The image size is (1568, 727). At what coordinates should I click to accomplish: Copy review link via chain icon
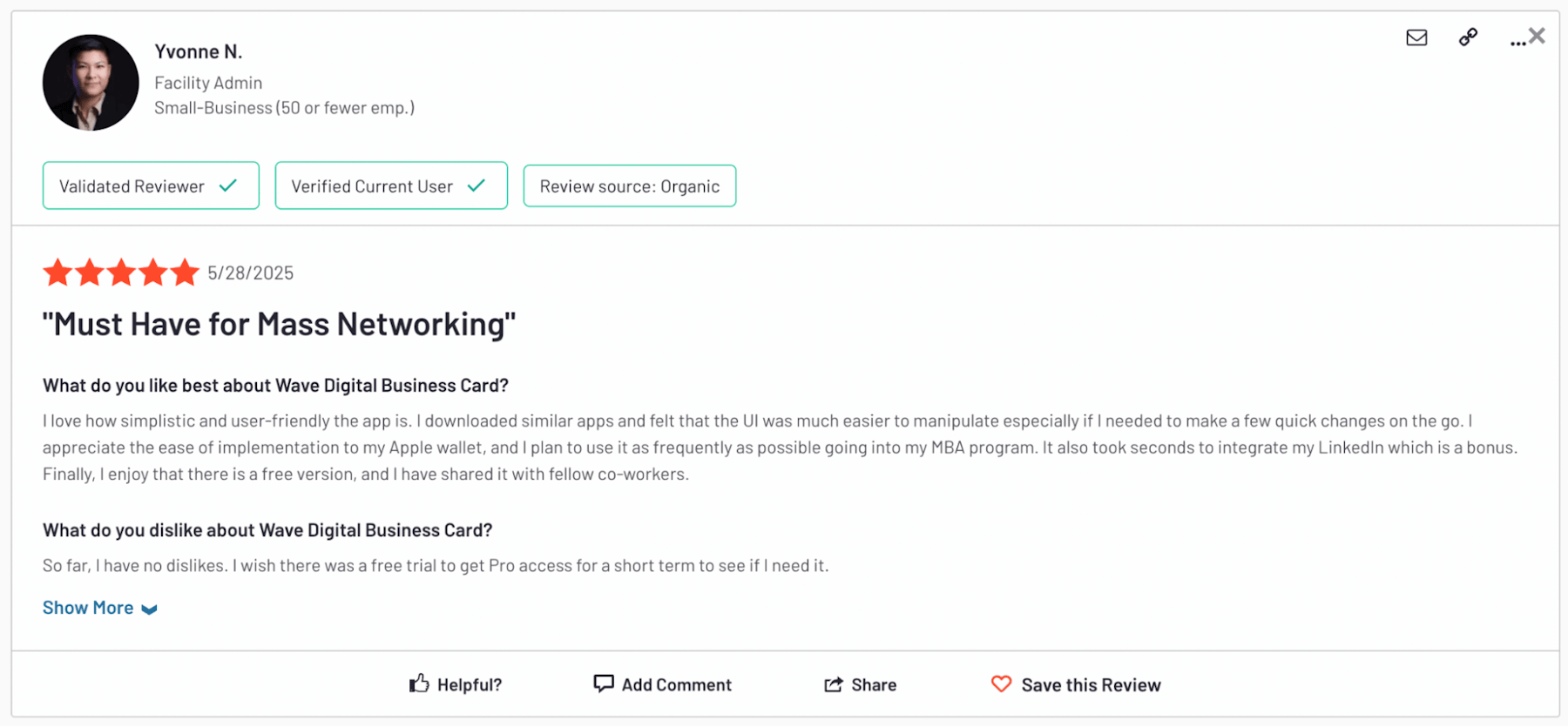(x=1468, y=37)
